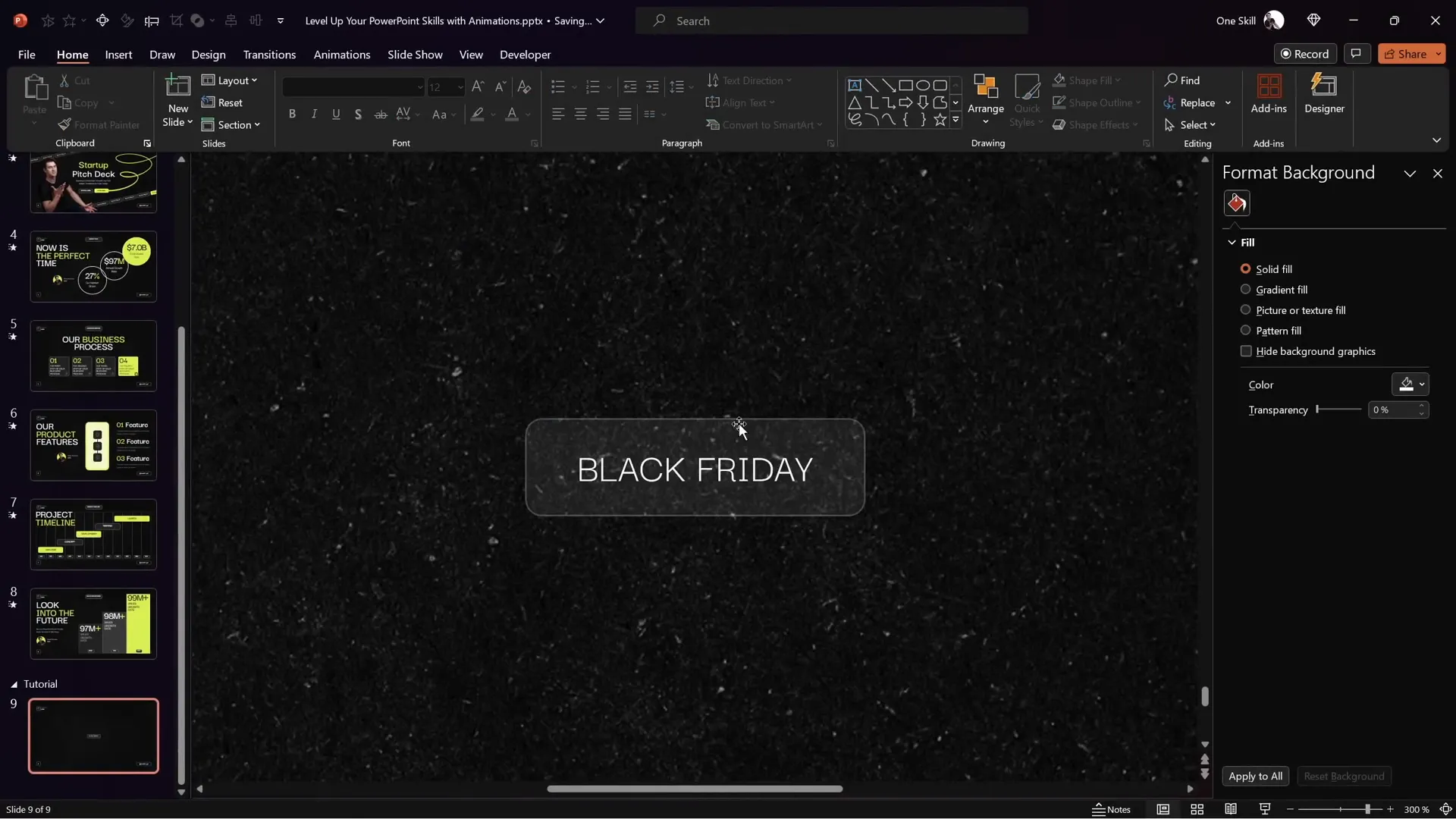Collapse the Fill section

tap(1232, 243)
